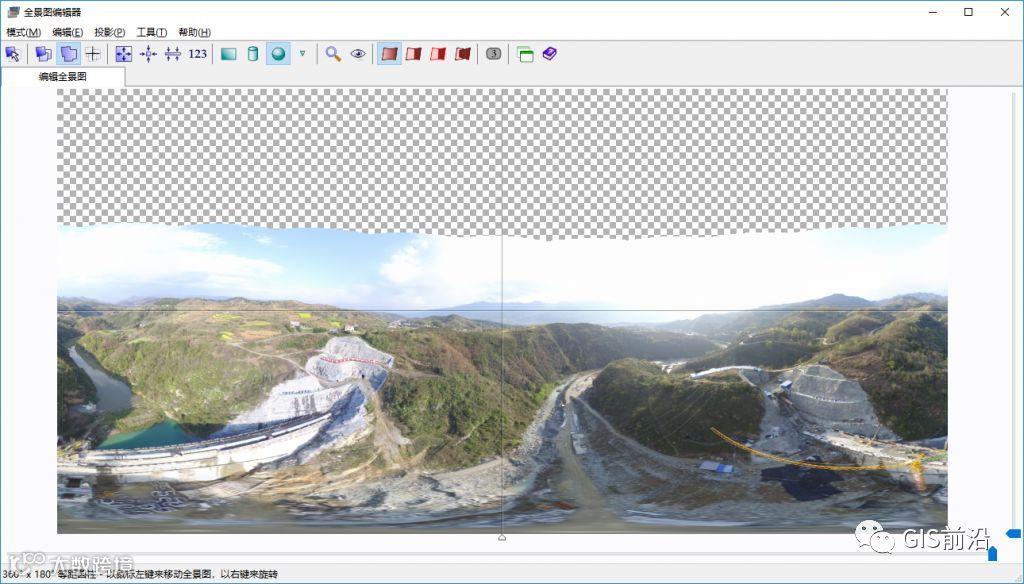
Task: Select the pointer/selection tool in toolbar
Action: tap(12, 54)
